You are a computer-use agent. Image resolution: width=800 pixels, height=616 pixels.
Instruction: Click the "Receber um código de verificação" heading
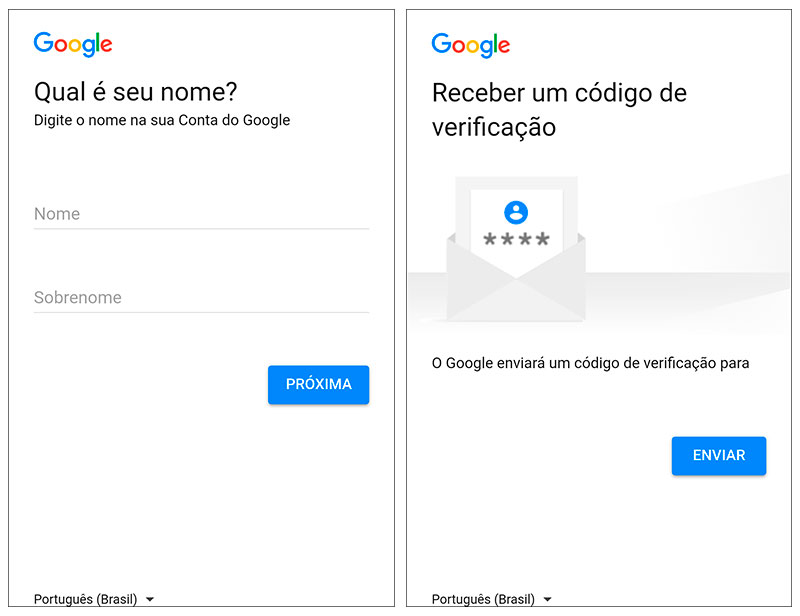click(559, 110)
